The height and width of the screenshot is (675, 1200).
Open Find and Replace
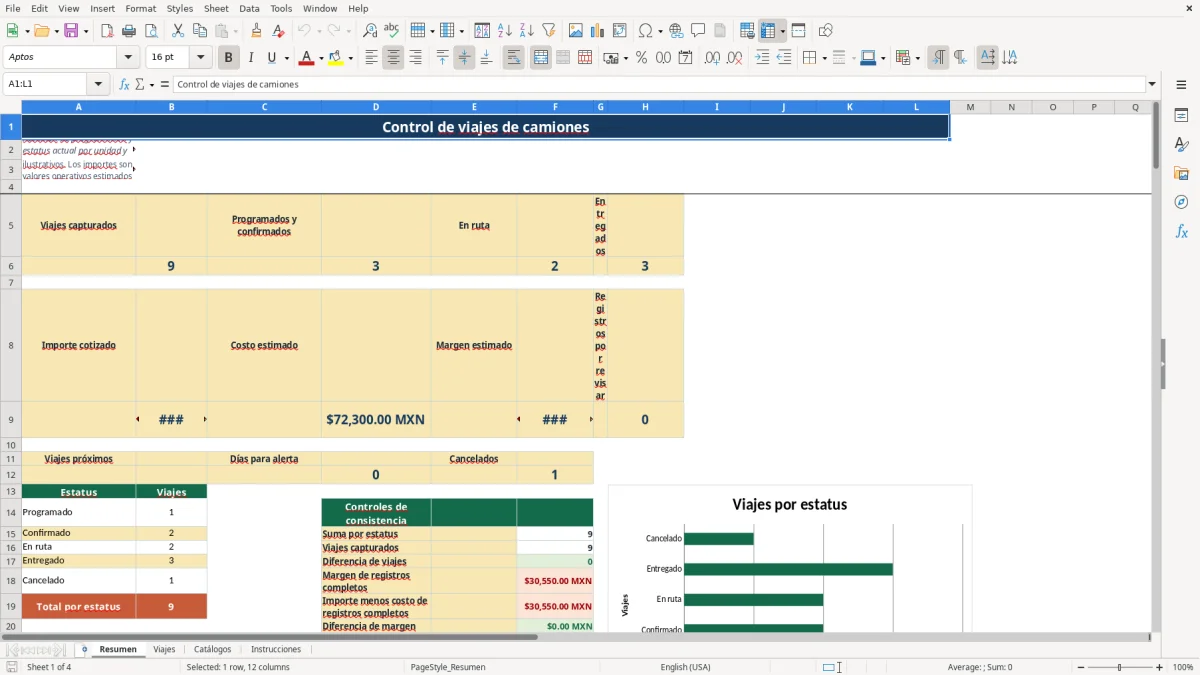click(370, 31)
